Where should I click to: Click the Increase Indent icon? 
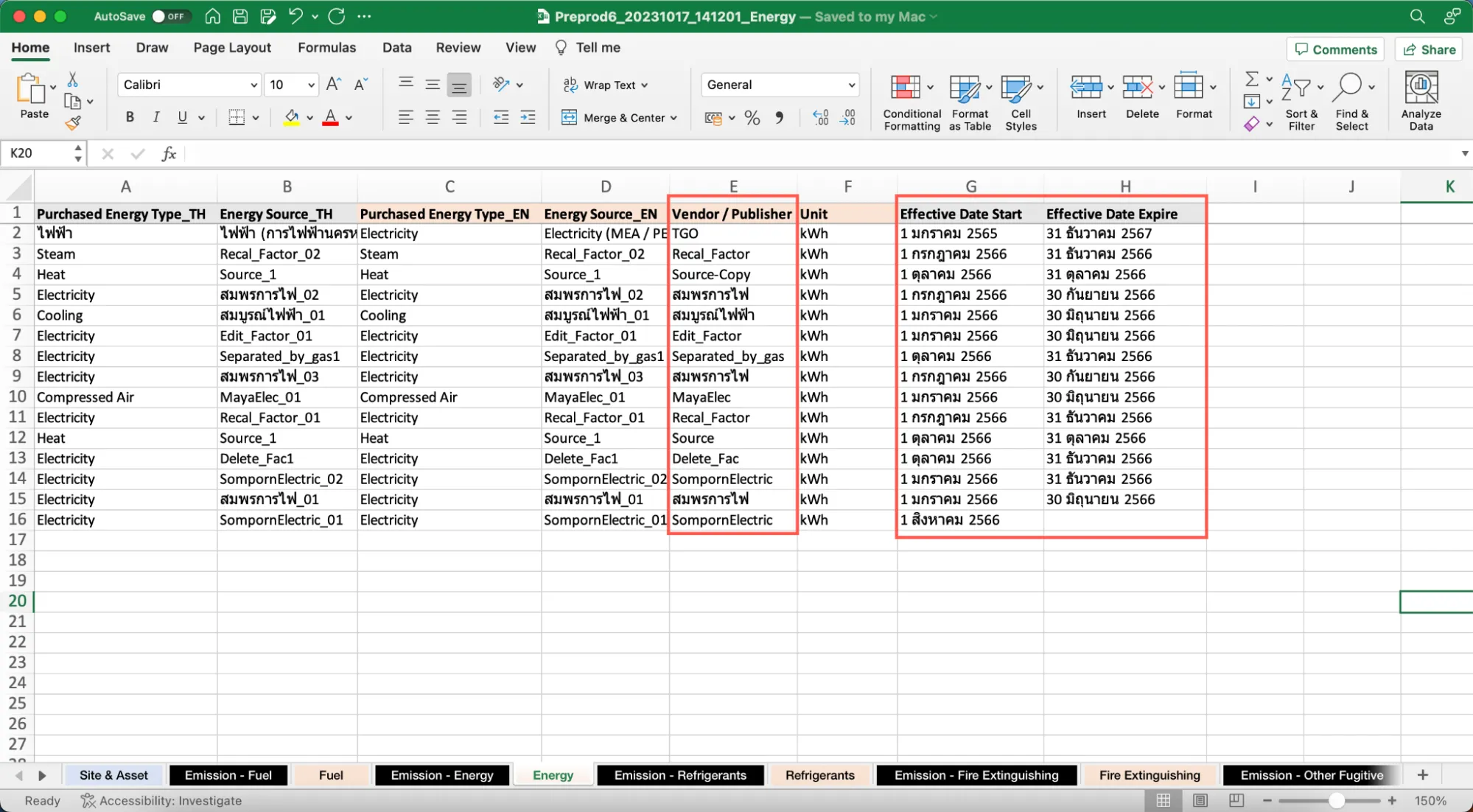[528, 117]
